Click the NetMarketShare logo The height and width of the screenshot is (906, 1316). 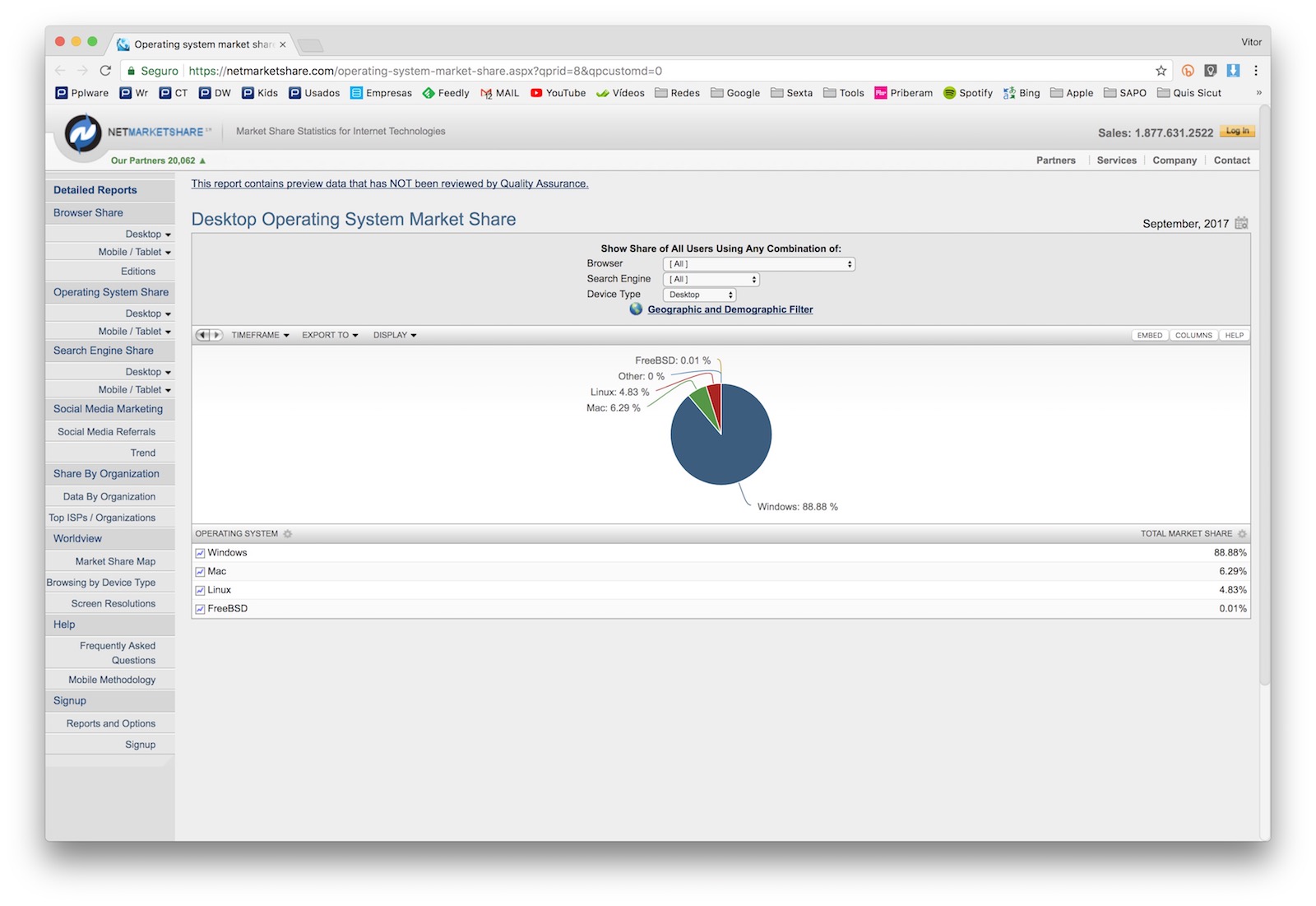click(x=83, y=133)
